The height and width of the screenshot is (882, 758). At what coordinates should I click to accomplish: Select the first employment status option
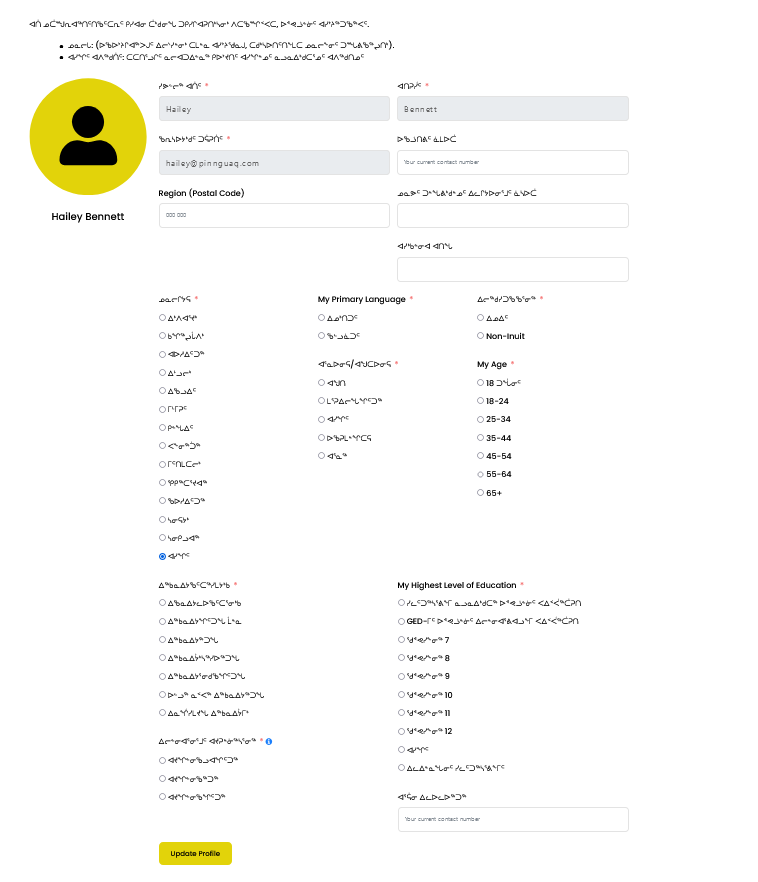click(x=163, y=602)
